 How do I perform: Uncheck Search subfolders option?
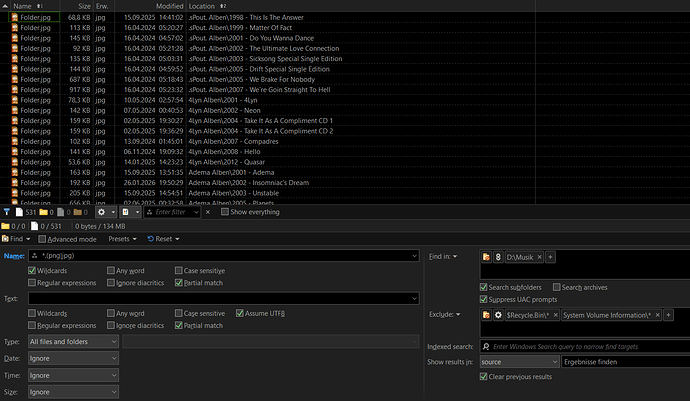(x=485, y=287)
